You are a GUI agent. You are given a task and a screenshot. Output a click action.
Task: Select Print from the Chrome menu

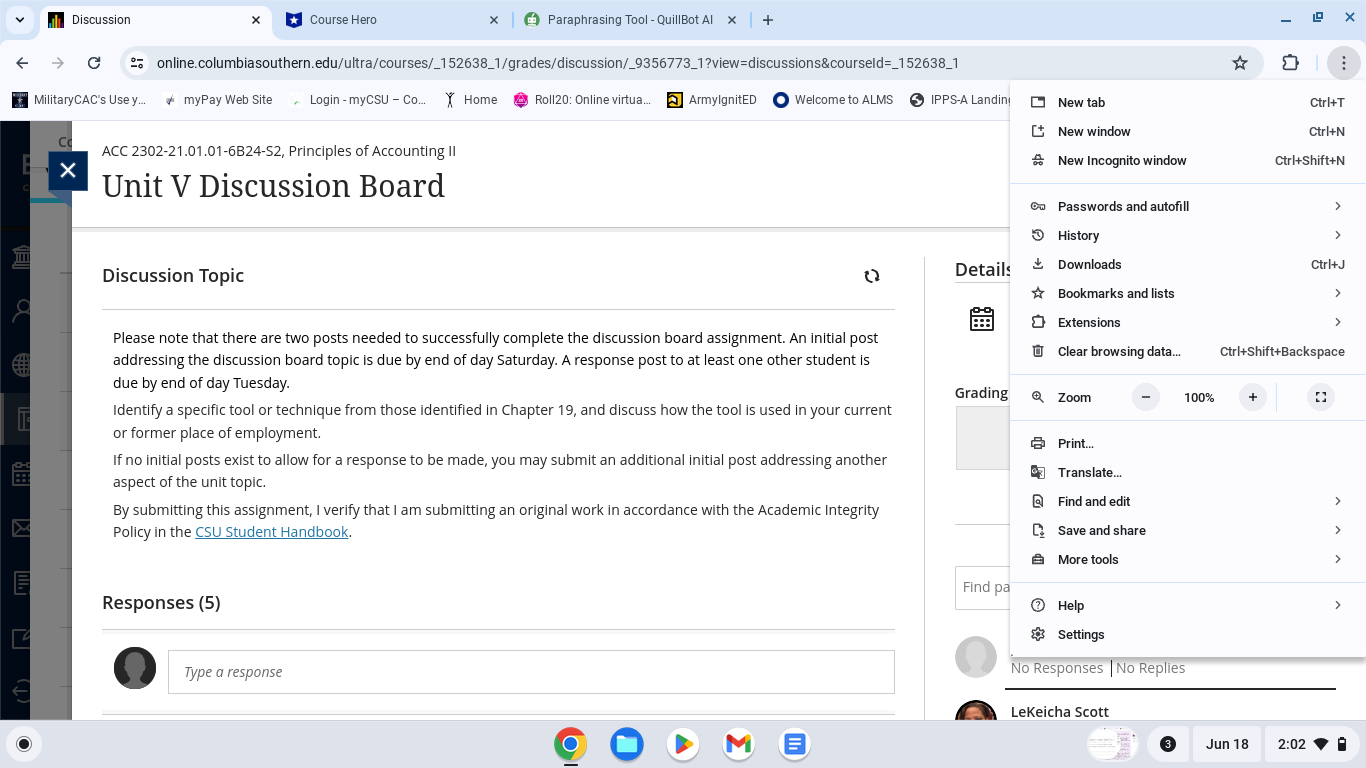(1075, 443)
